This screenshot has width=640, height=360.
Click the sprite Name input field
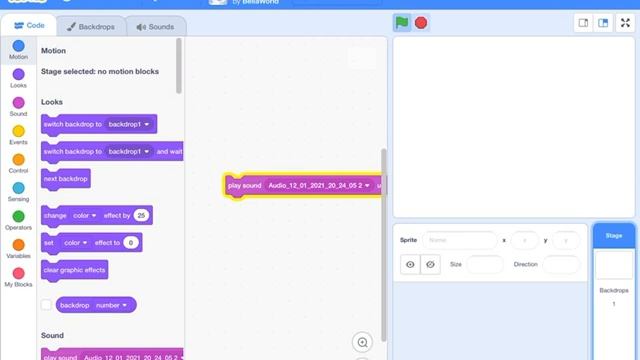tap(460, 240)
